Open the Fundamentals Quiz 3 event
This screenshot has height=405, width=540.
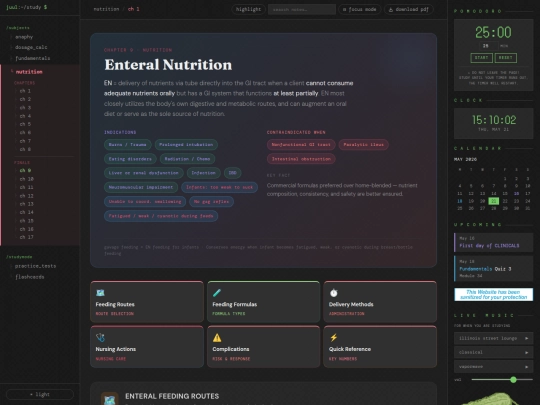coord(494,268)
